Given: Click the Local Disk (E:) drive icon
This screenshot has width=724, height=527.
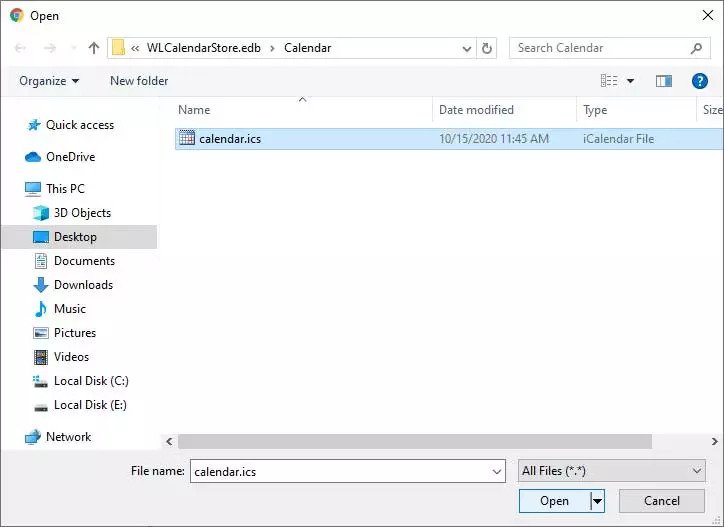Looking at the screenshot, I should (x=41, y=407).
